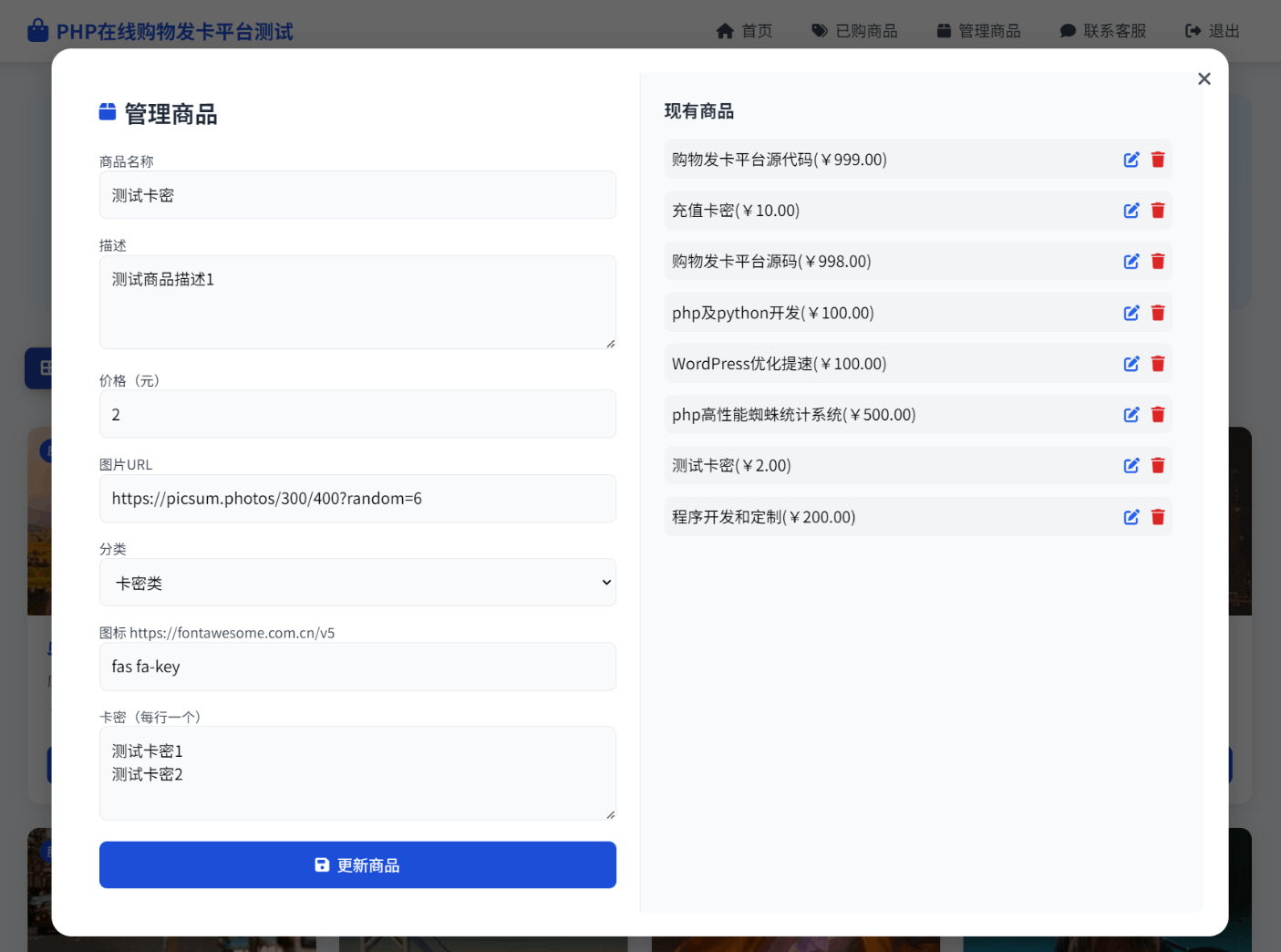This screenshot has width=1281, height=952.
Task: Edit 程序开发和定制 product
Action: 1131,517
